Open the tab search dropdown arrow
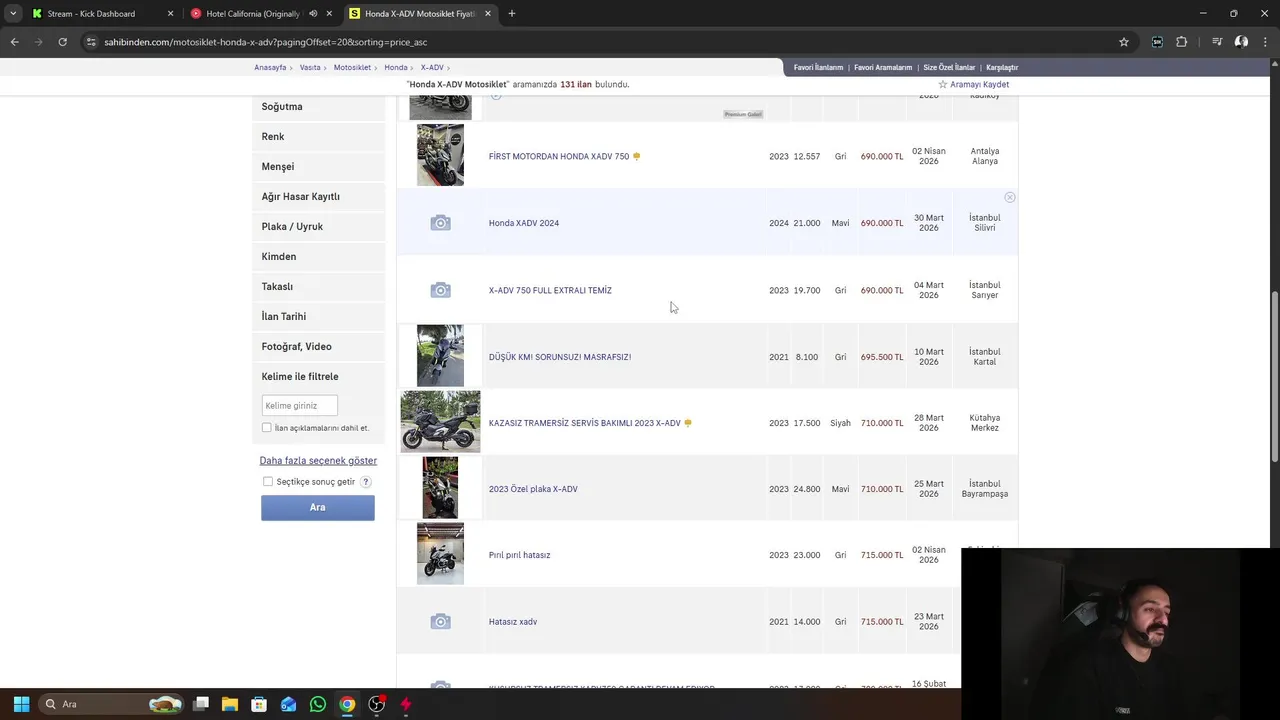1280x720 pixels. tap(12, 14)
